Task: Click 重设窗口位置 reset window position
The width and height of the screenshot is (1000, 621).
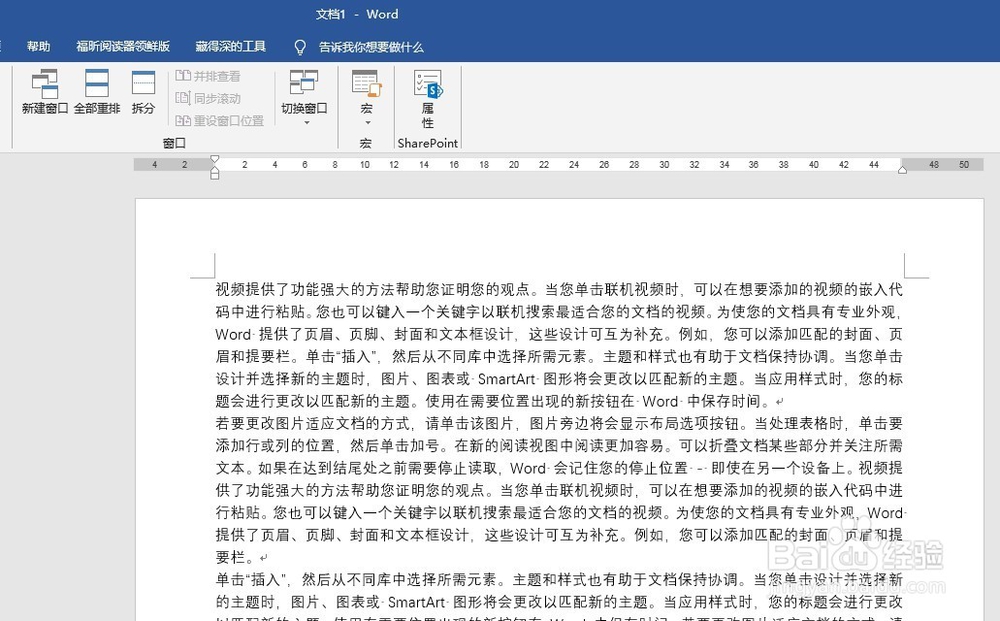Action: (219, 121)
